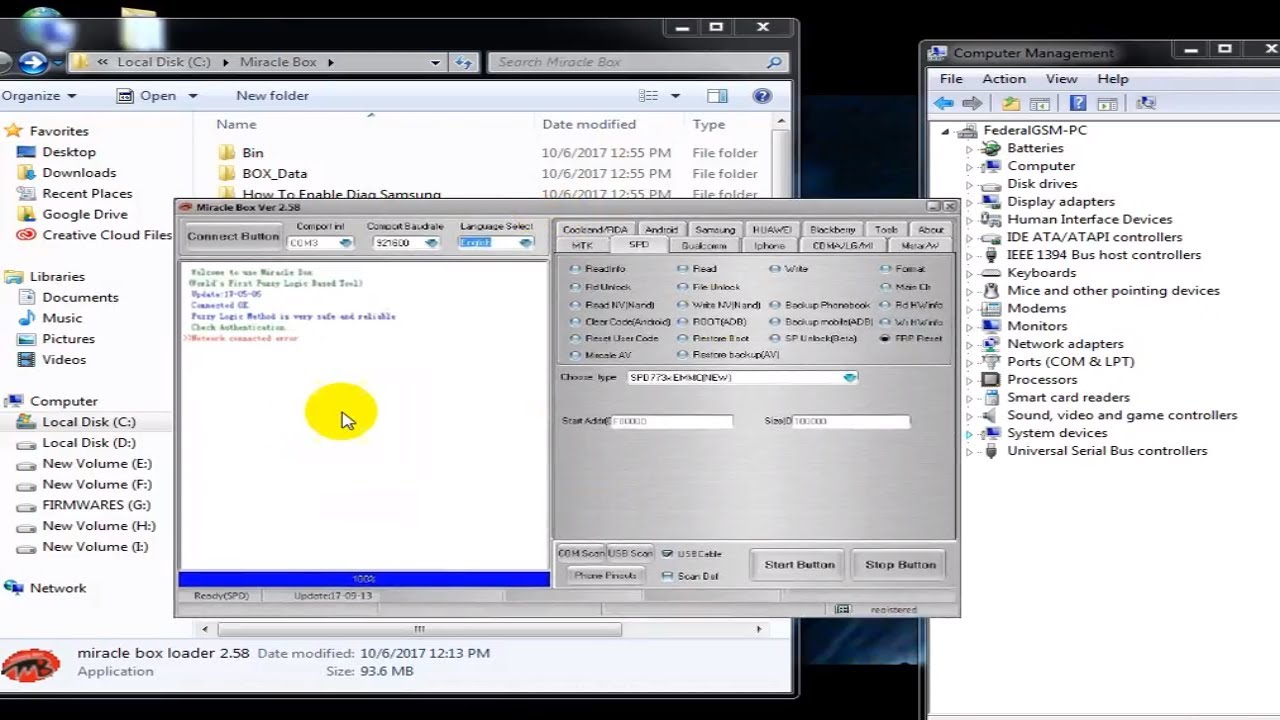The height and width of the screenshot is (720, 1280).
Task: Open the Action menu in Computer Management
Action: point(1004,79)
